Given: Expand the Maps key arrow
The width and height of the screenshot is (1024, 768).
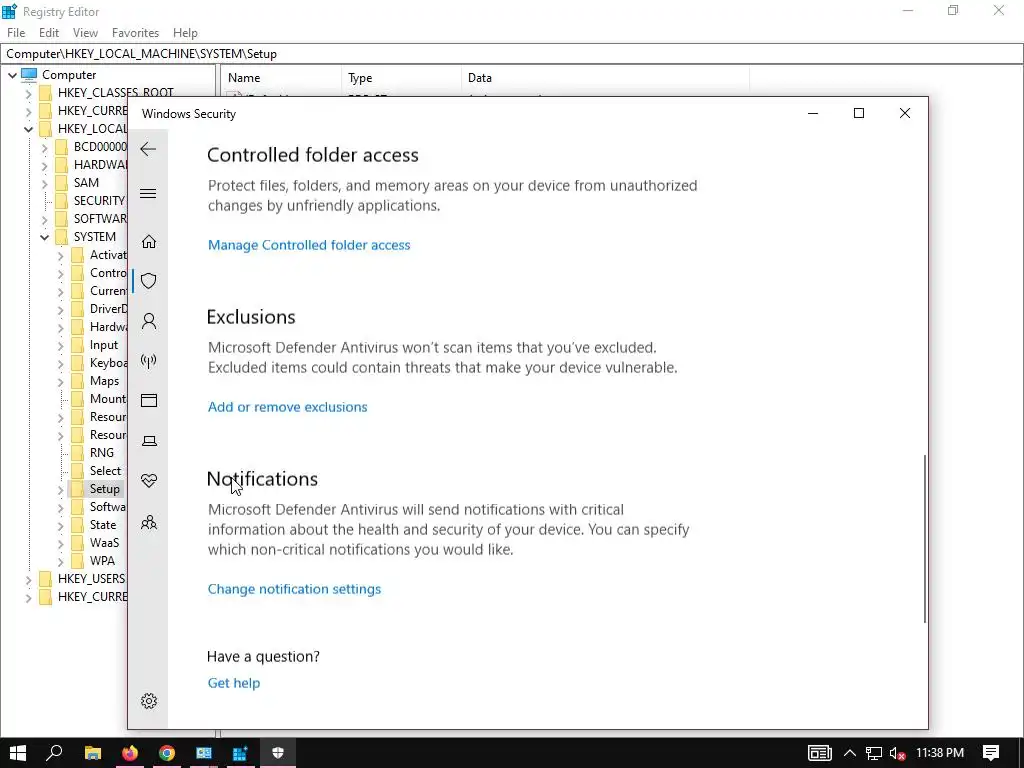Looking at the screenshot, I should 61,381.
